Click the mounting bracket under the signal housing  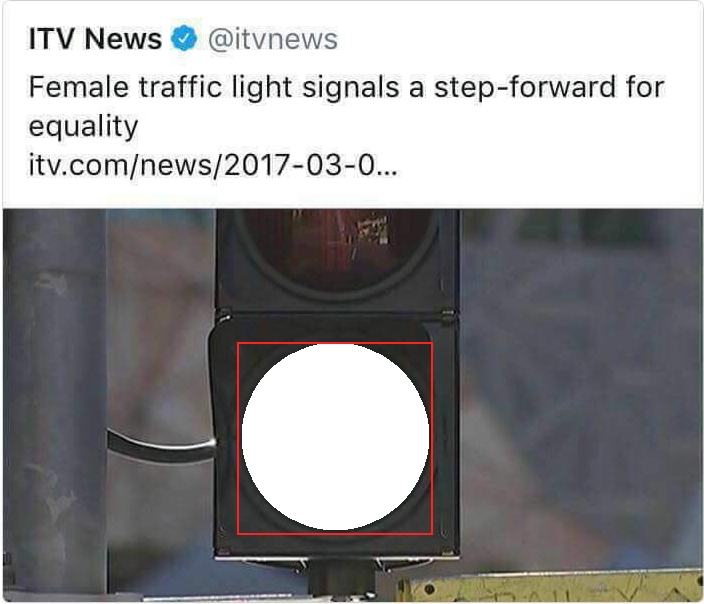tap(340, 575)
